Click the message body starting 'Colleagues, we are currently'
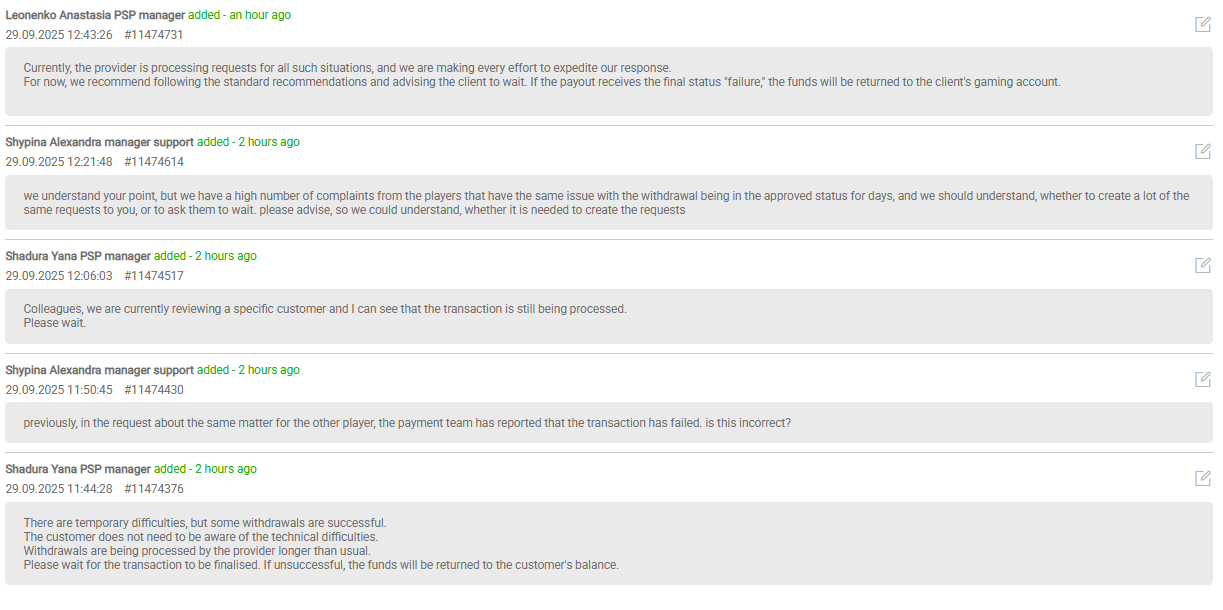The image size is (1223, 610). [x=608, y=316]
